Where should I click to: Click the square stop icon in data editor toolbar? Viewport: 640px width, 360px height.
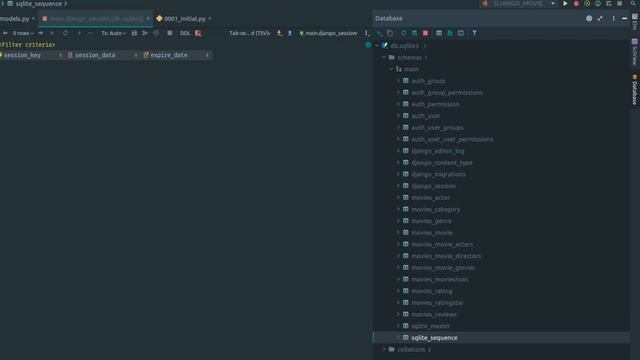(170, 33)
